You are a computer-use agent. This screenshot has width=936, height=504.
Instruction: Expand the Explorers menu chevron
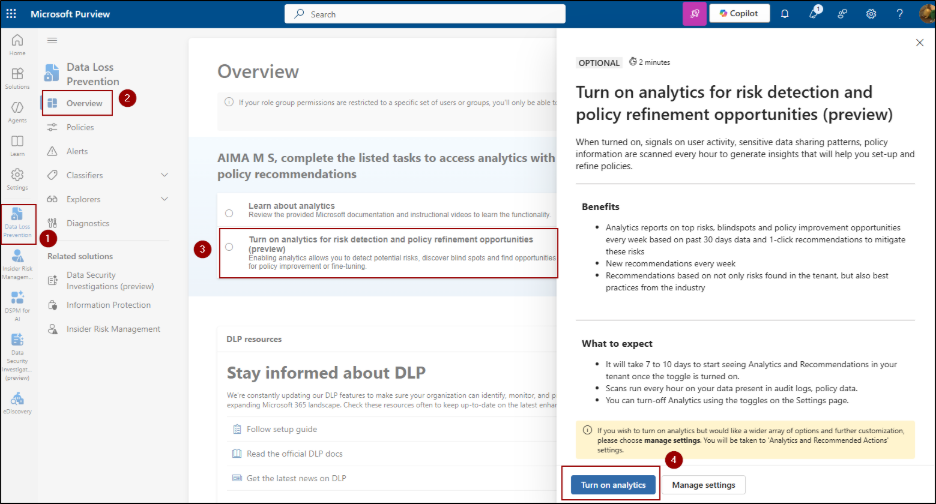point(164,199)
